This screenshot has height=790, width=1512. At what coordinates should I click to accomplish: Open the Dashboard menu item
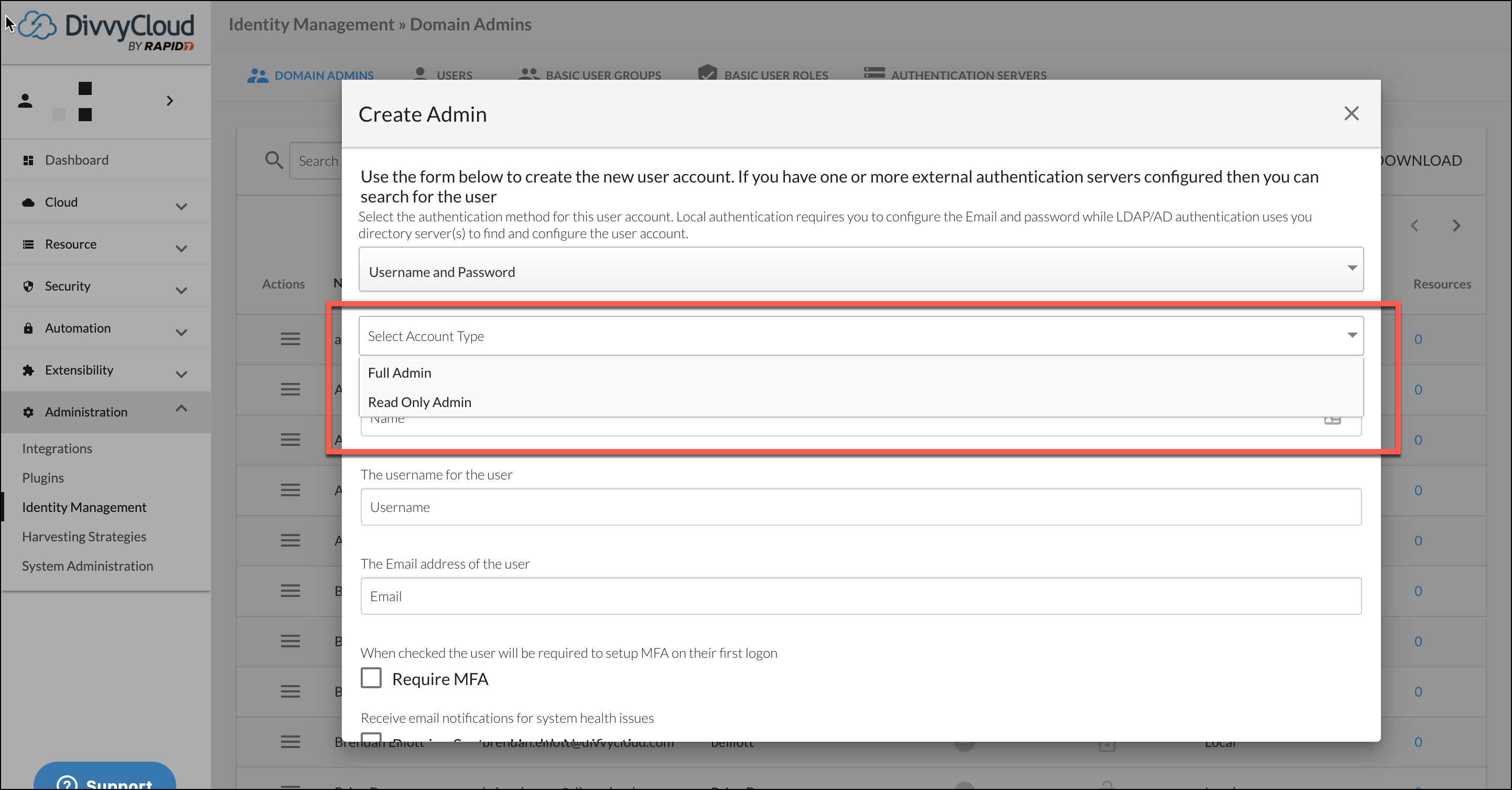[x=106, y=160]
